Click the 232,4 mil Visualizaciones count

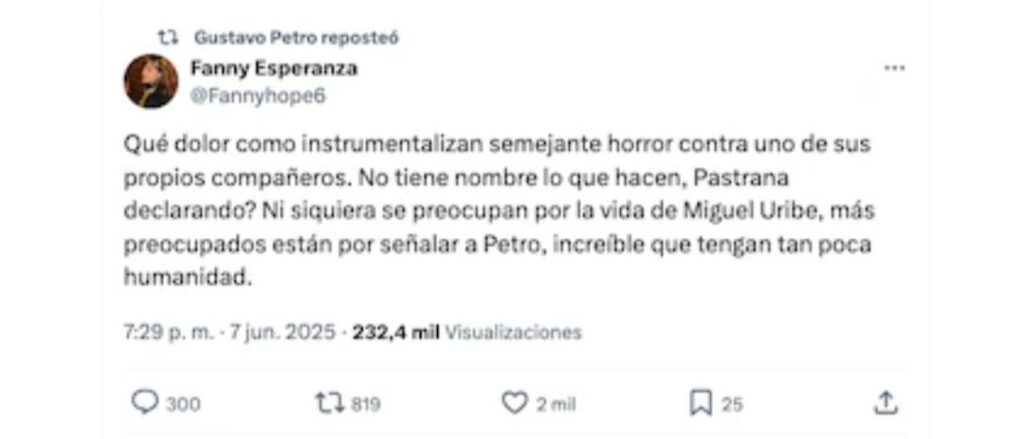(x=467, y=333)
